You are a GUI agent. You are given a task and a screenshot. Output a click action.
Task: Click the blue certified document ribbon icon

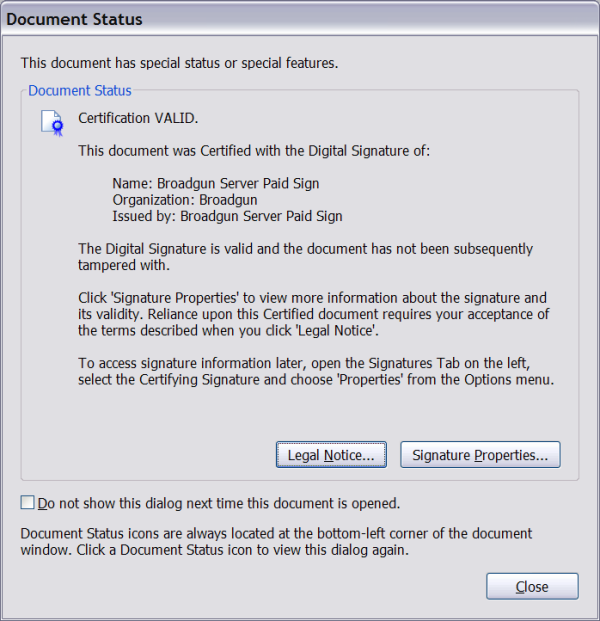pos(51,122)
